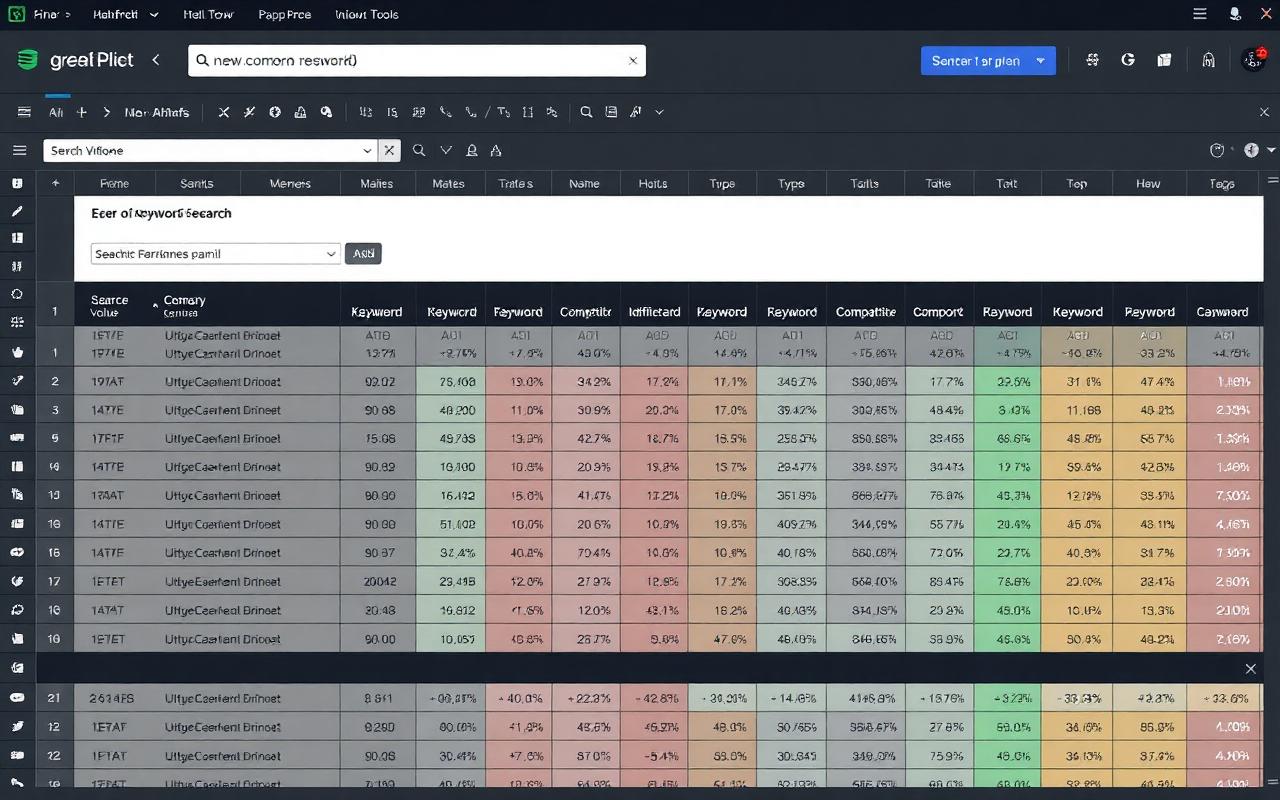Expand the down chevron after the filter search icon
The image size is (1280, 800).
[x=446, y=150]
